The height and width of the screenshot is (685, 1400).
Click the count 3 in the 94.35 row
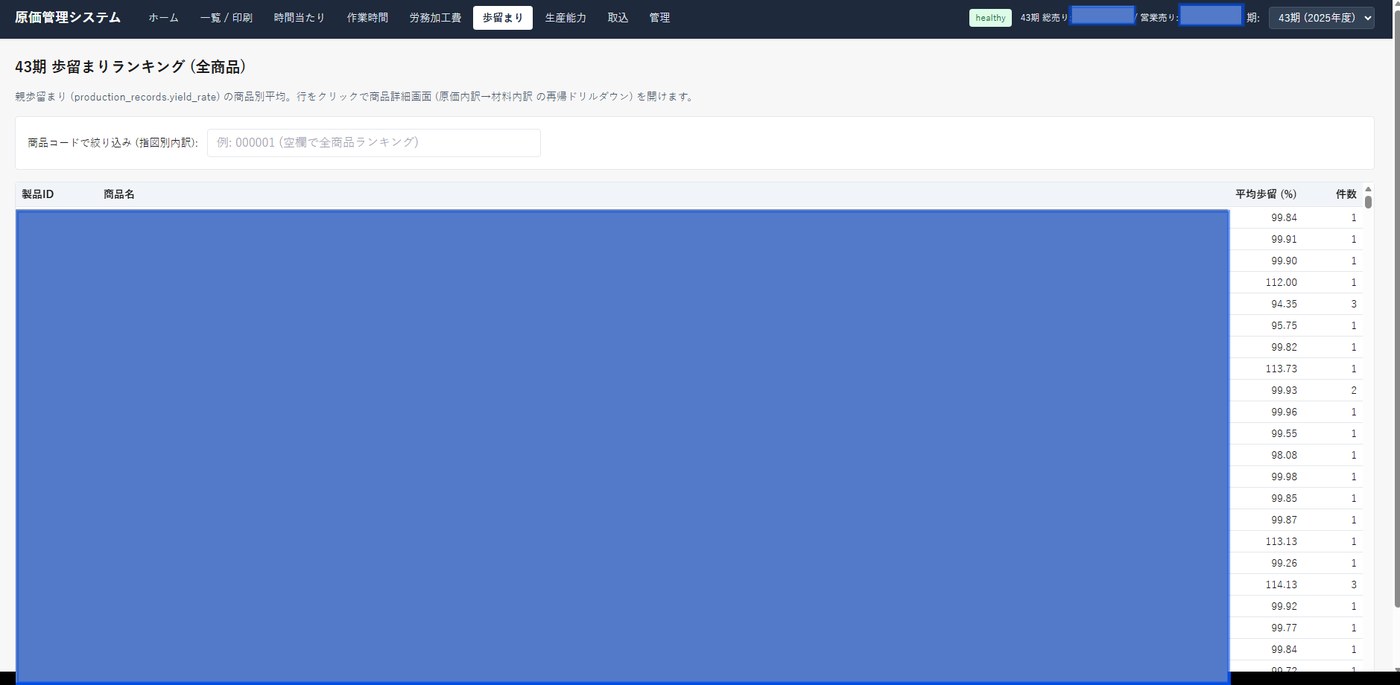click(x=1354, y=304)
